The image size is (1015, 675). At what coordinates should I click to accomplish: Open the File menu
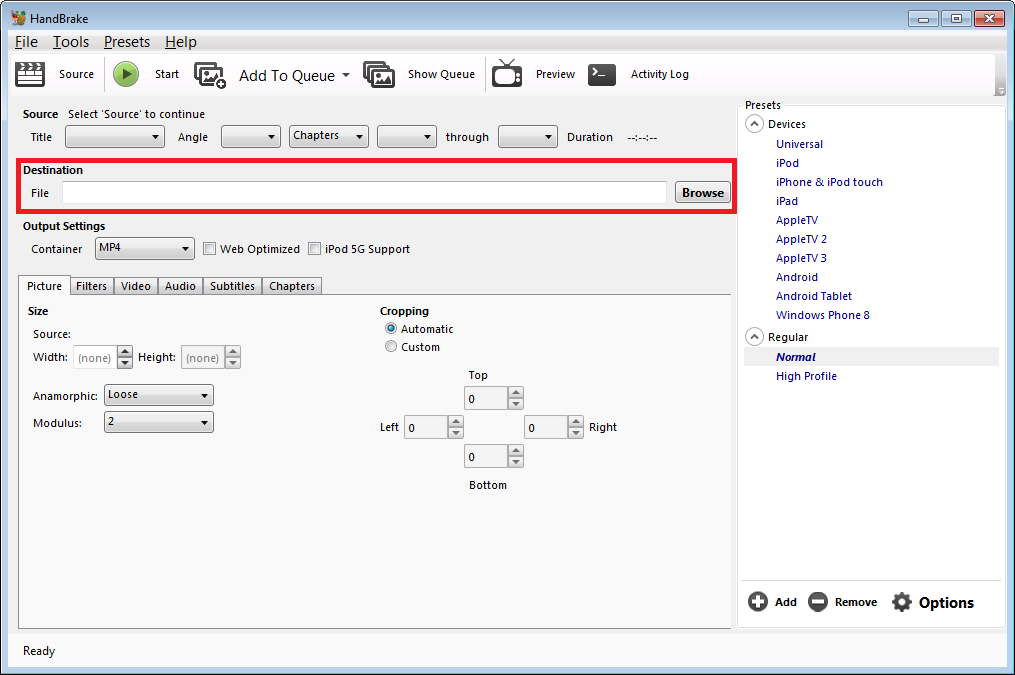(x=26, y=42)
